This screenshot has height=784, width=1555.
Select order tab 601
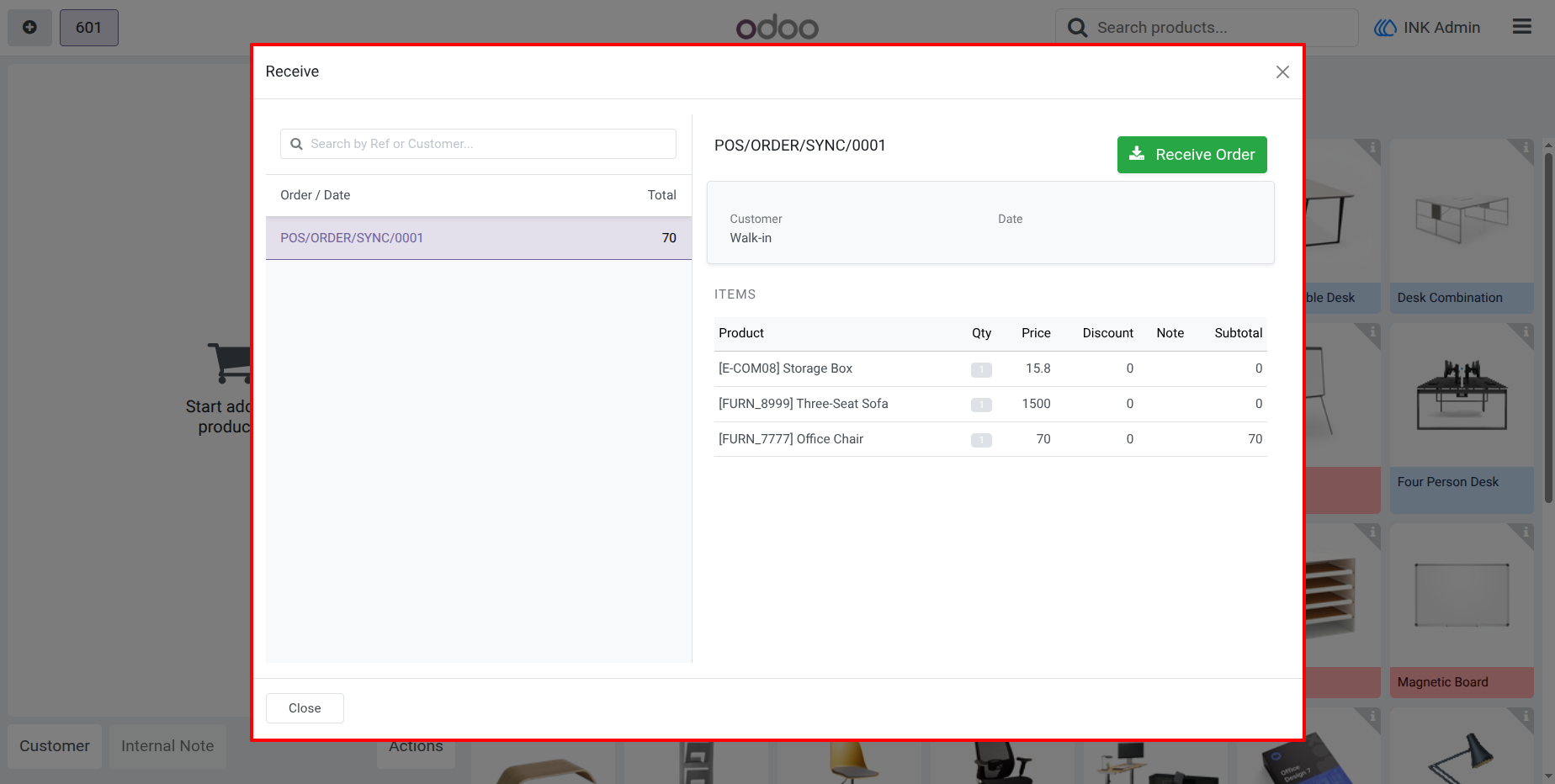click(x=89, y=28)
